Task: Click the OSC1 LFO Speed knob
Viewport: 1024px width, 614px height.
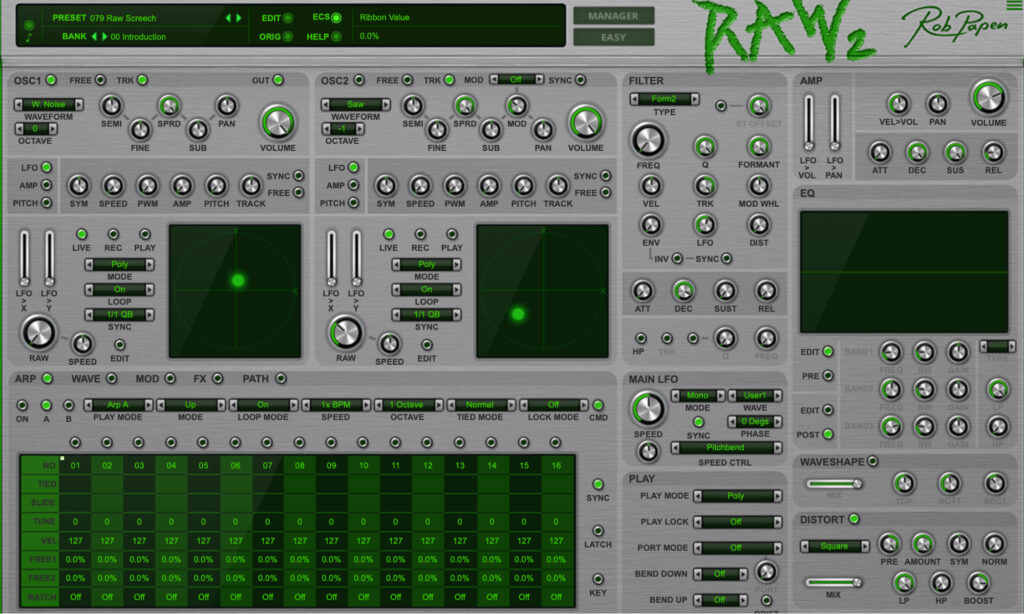Action: [x=113, y=186]
